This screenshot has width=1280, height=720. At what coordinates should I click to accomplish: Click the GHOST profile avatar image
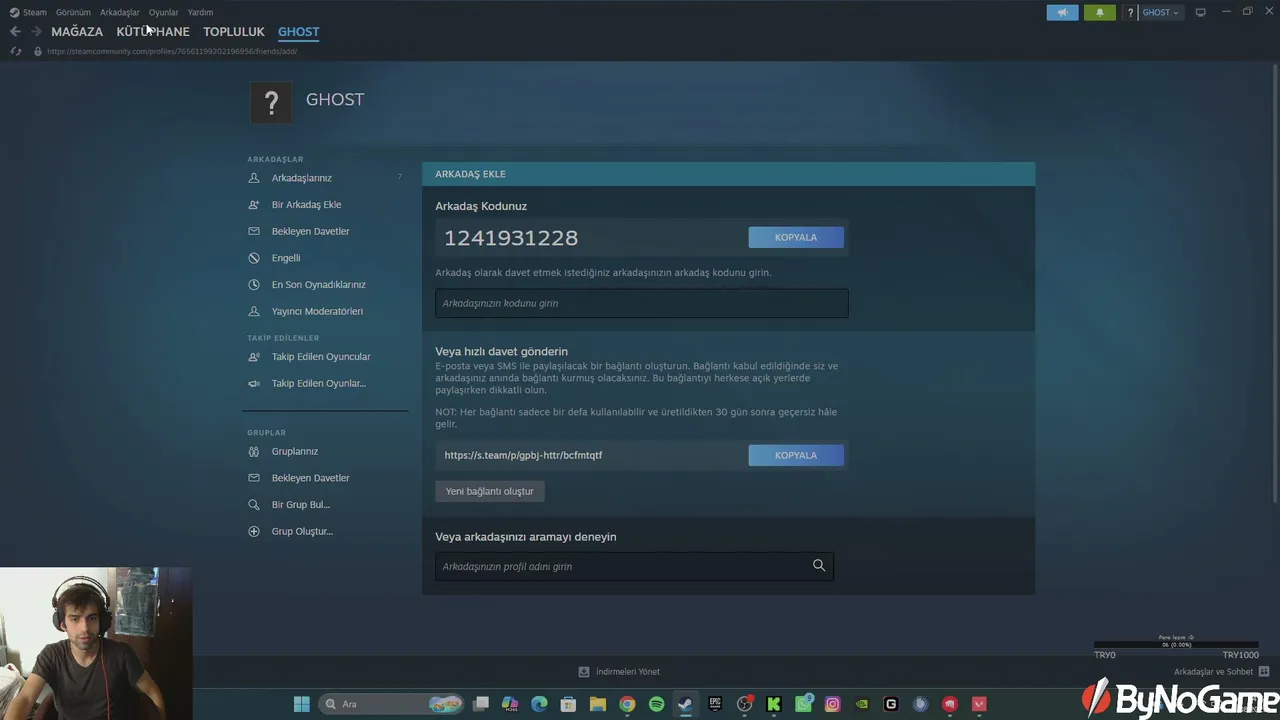tap(271, 101)
